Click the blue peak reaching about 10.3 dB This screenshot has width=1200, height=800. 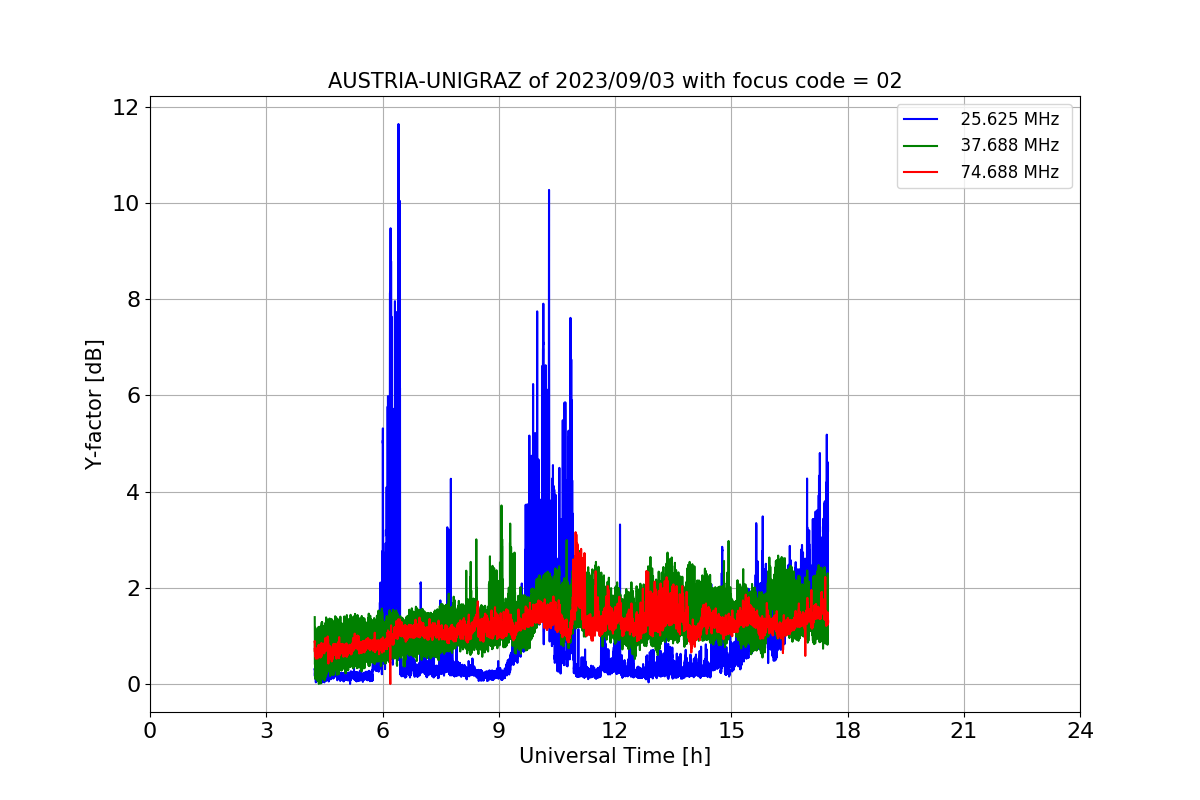tap(548, 191)
